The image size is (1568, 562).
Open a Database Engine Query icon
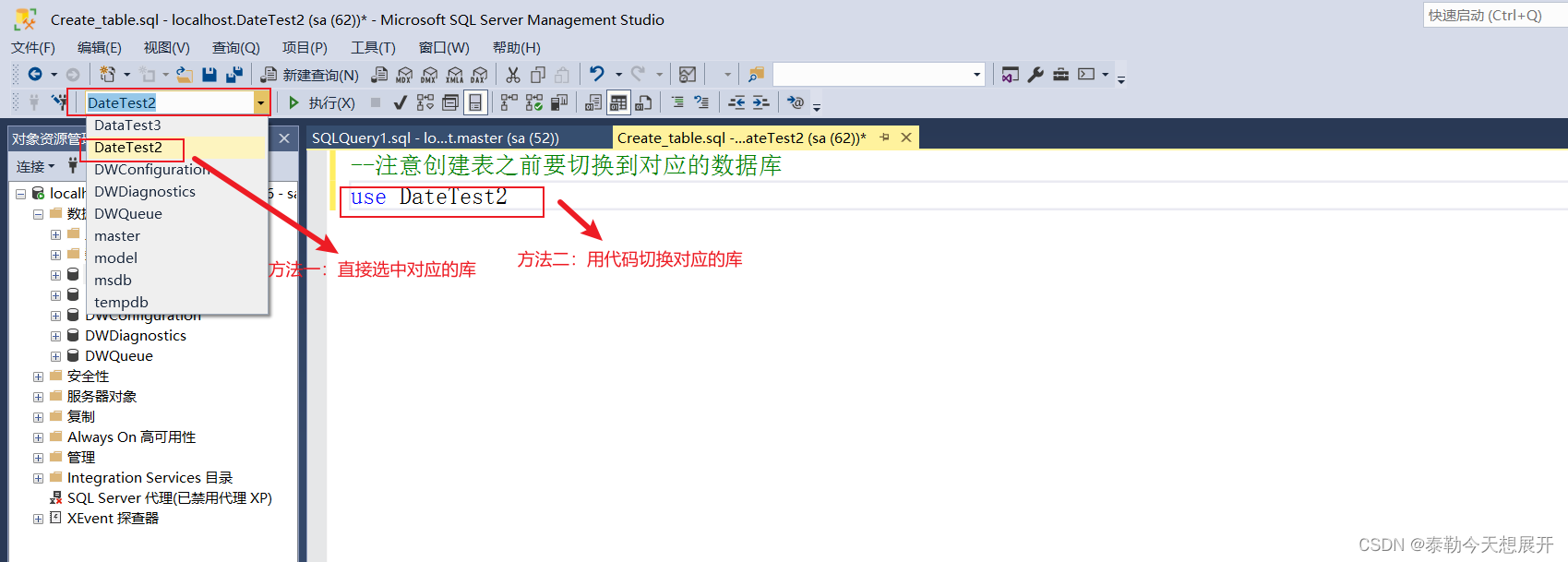pos(379,75)
